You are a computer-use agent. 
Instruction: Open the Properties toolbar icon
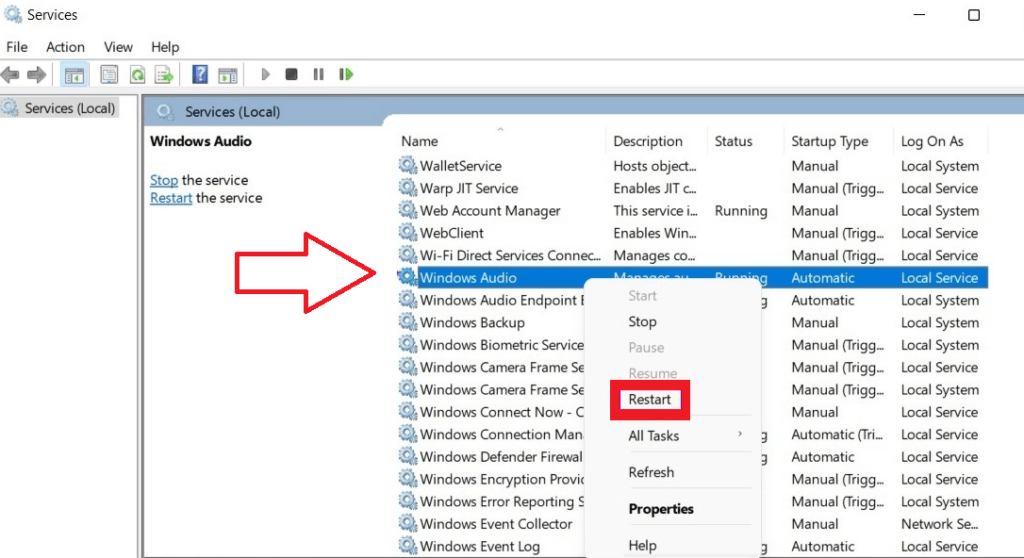point(109,74)
